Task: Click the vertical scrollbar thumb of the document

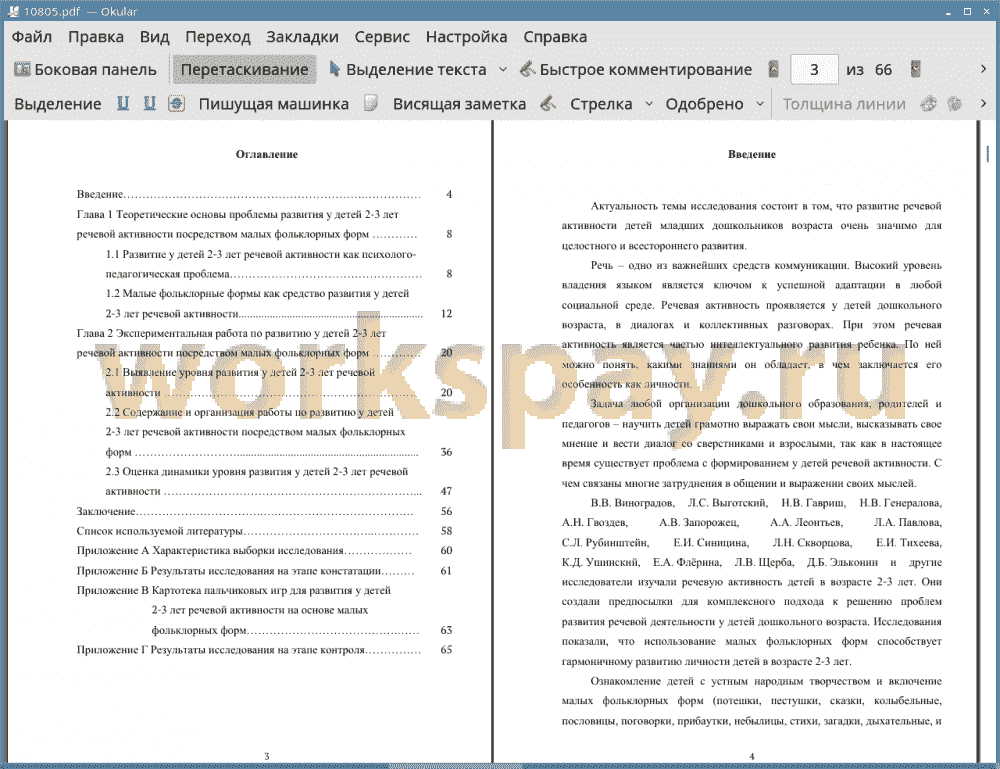Action: pyautogui.click(x=987, y=153)
